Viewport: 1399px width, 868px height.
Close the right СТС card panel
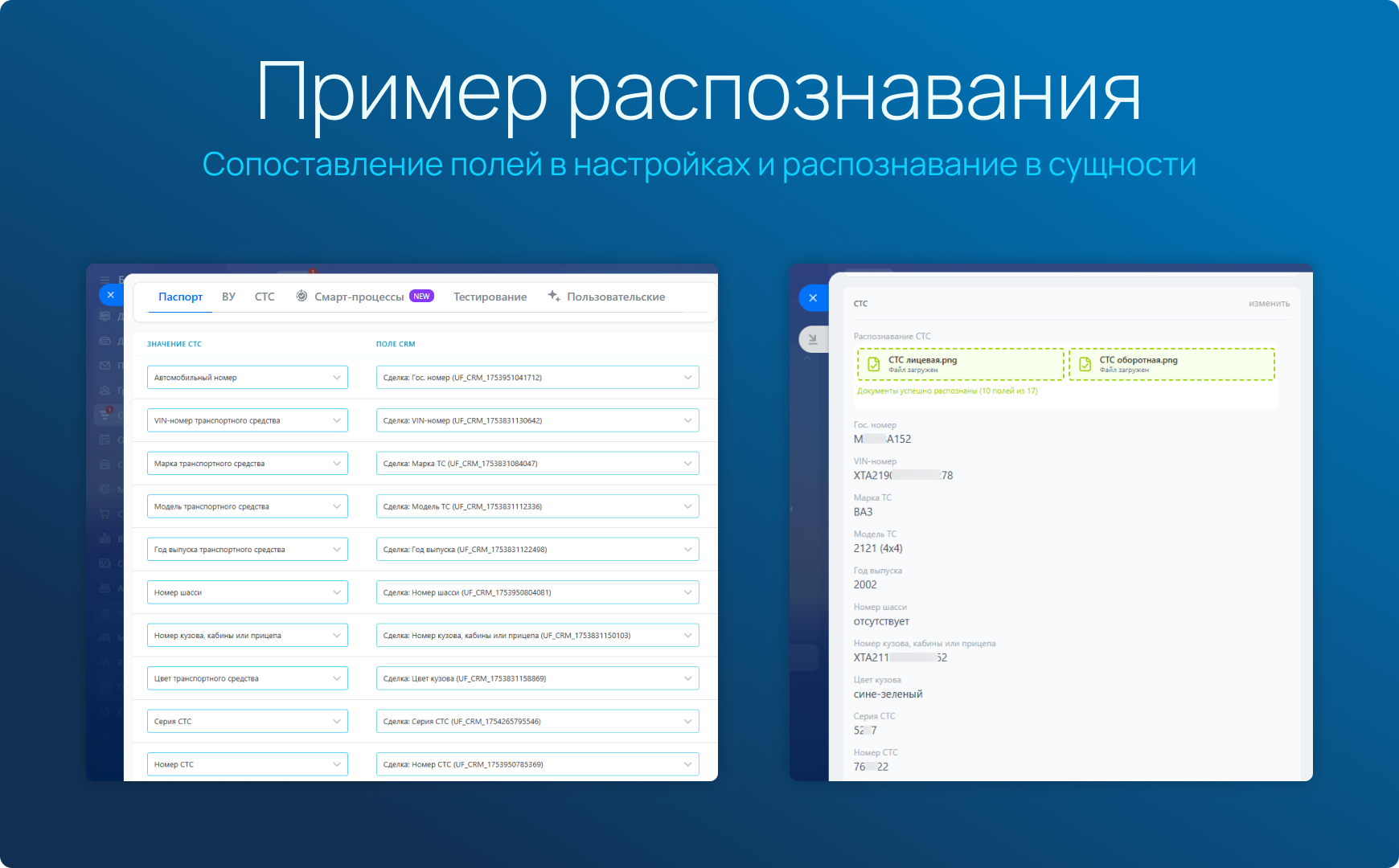tap(813, 298)
